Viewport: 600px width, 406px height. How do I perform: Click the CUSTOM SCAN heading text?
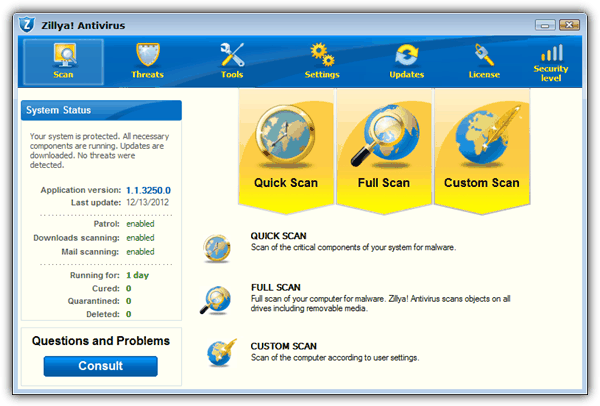(x=284, y=346)
